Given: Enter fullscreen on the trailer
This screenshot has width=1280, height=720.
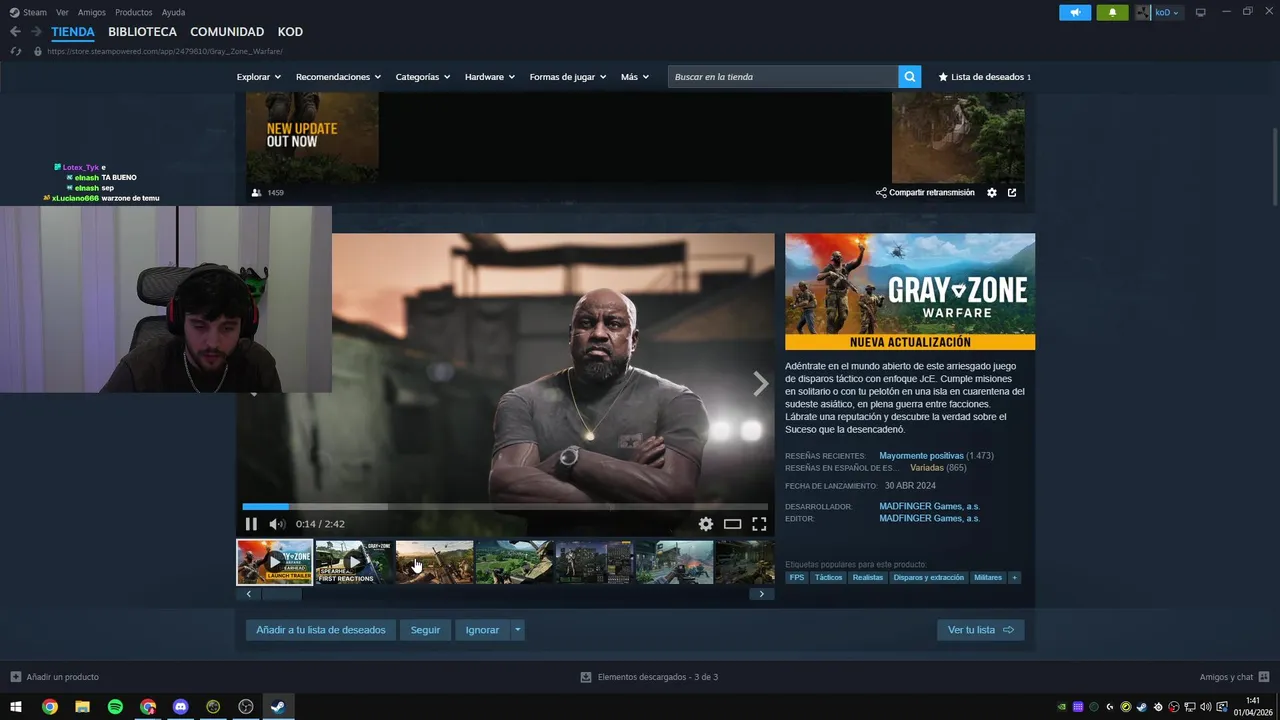Looking at the screenshot, I should (759, 524).
